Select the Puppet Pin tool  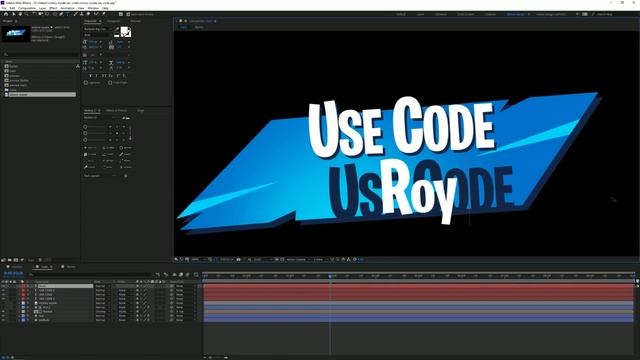coord(104,14)
